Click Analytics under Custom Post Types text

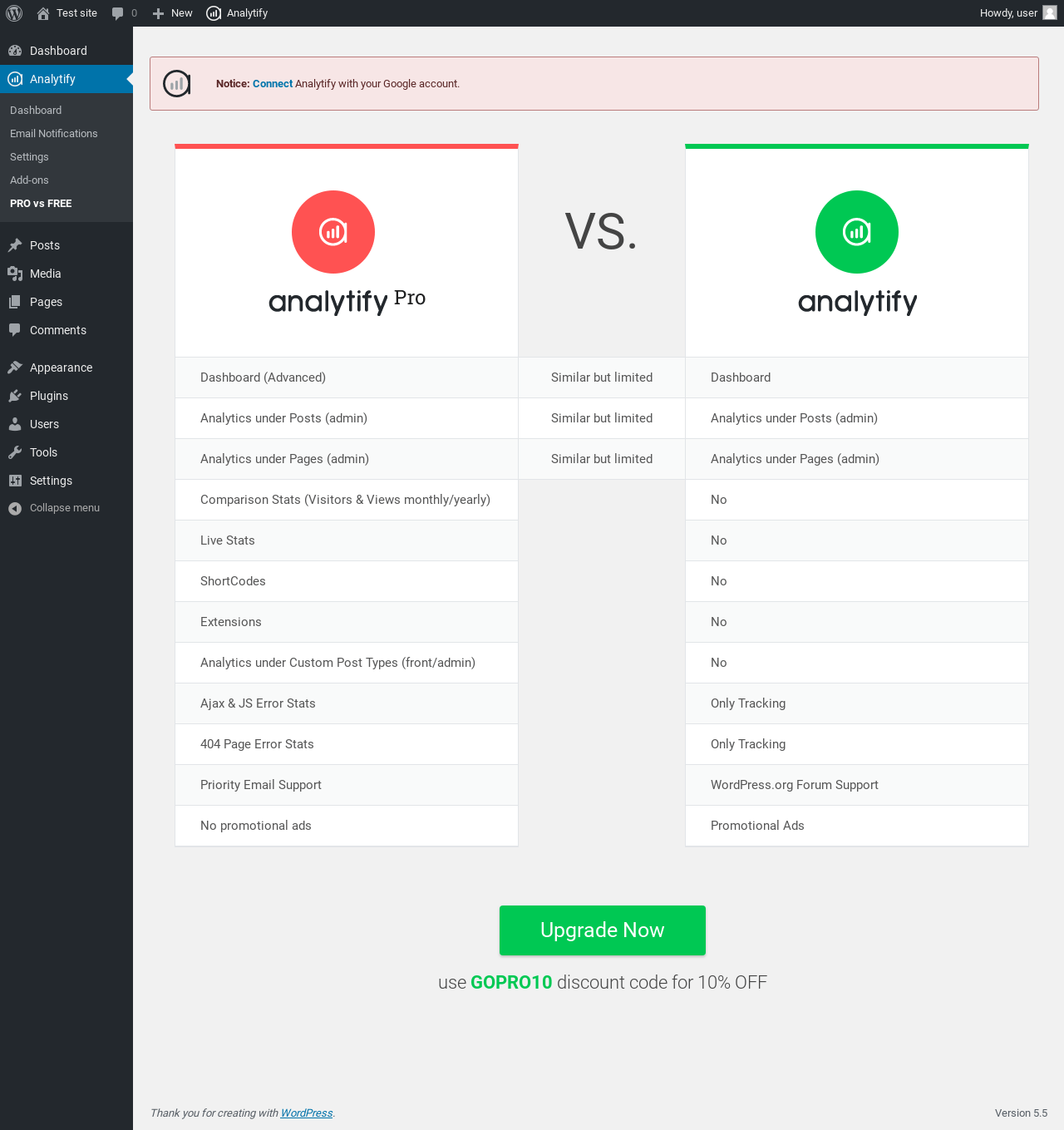pyautogui.click(x=337, y=663)
